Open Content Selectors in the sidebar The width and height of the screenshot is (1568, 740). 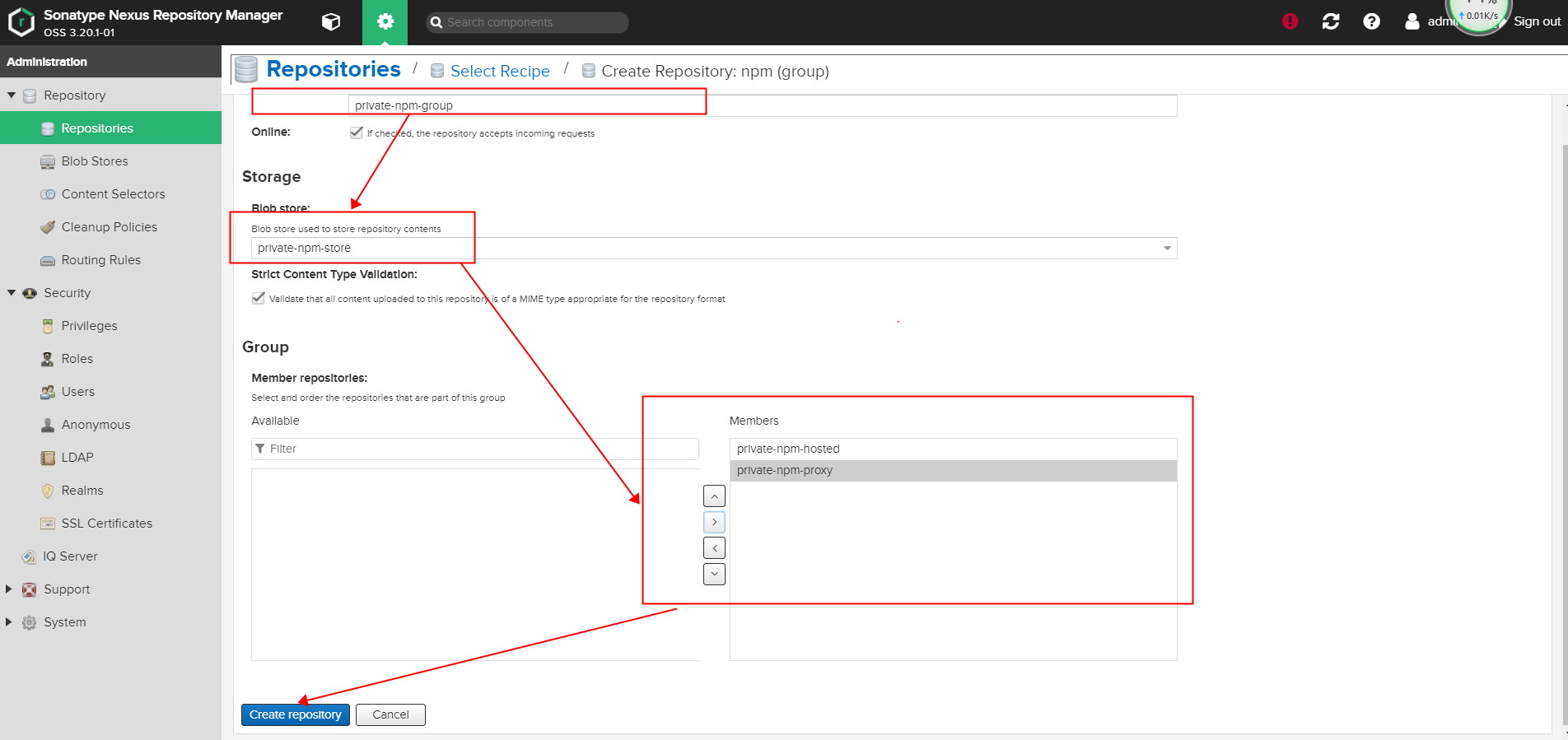[x=110, y=194]
